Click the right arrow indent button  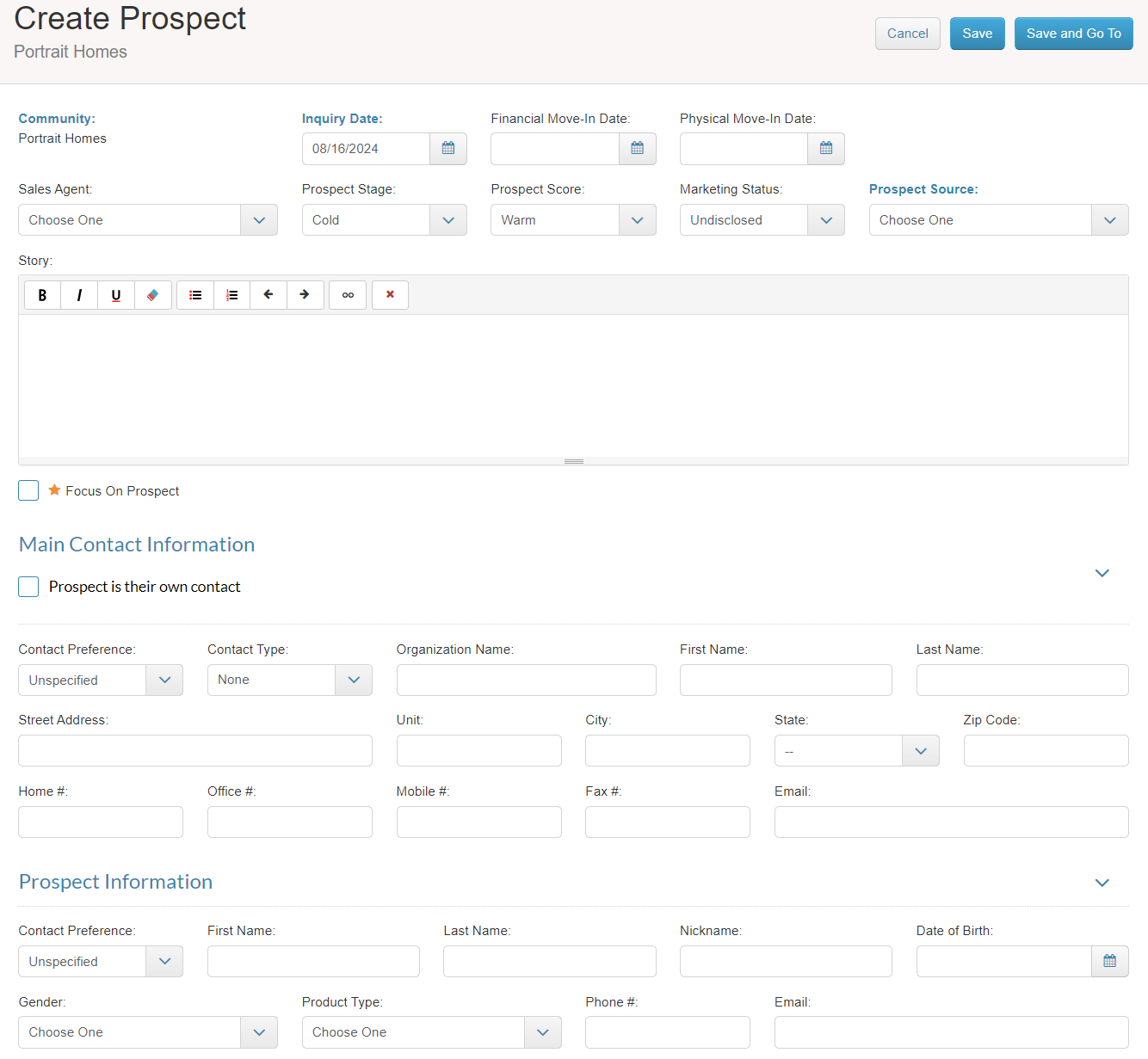click(306, 295)
